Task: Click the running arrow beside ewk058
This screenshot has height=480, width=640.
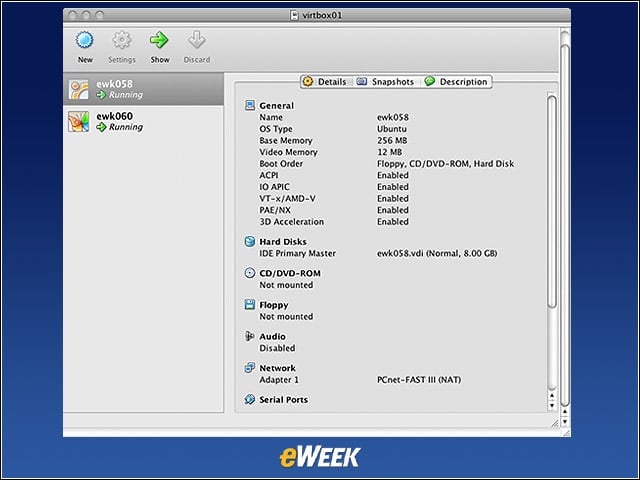Action: (101, 95)
